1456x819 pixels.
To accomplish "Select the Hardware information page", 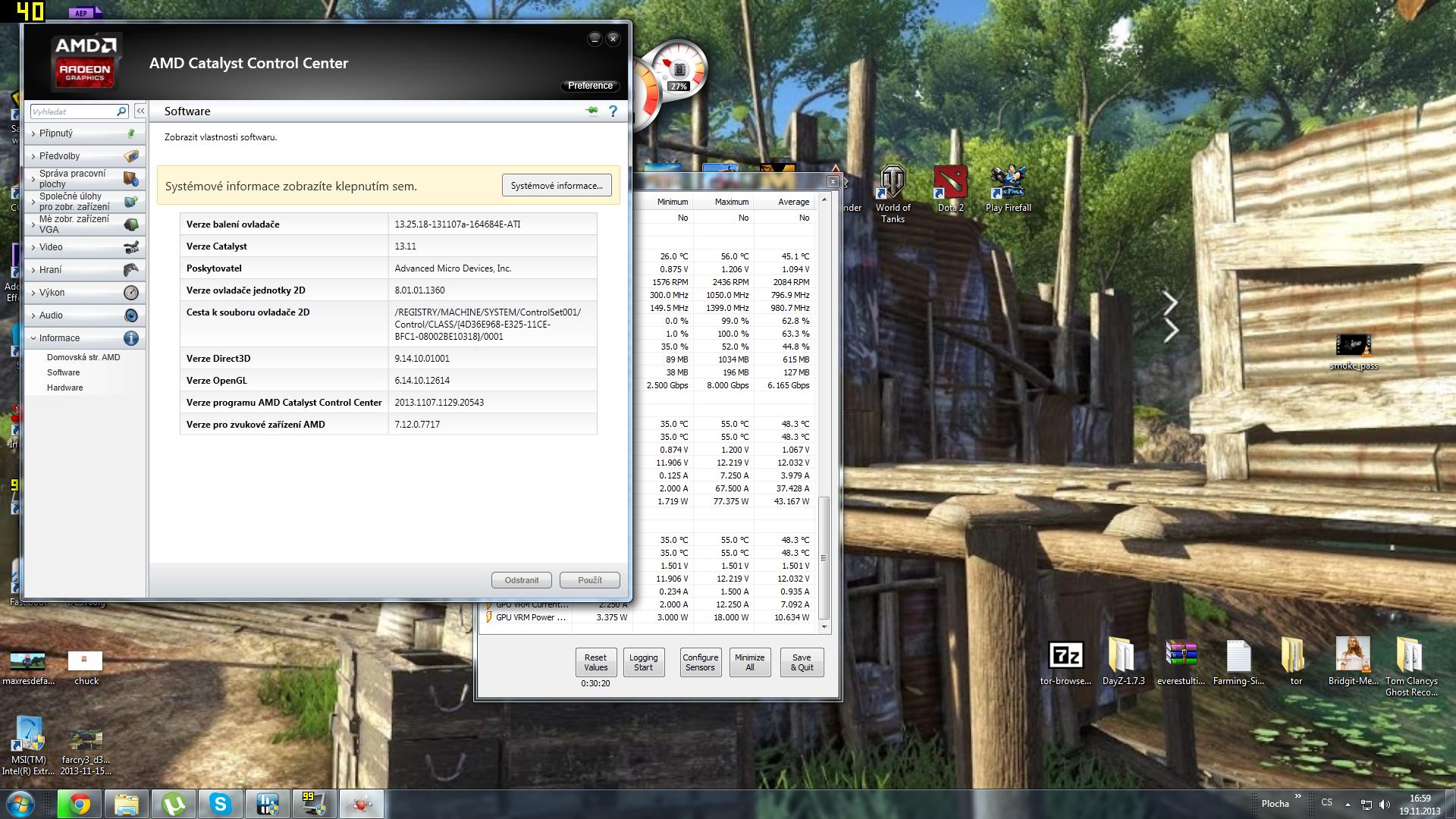I will 64,388.
